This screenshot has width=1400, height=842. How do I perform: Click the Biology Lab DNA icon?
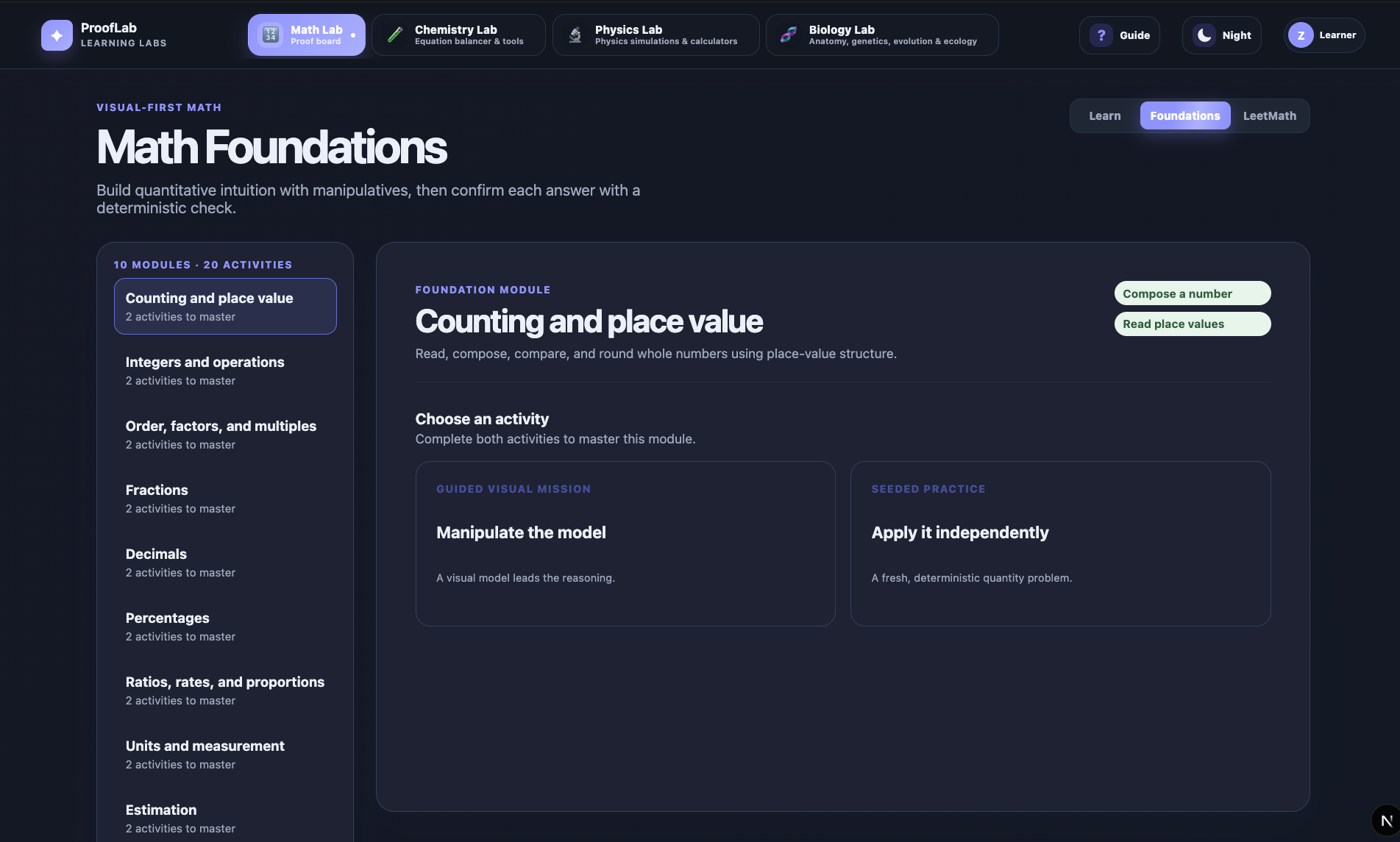[x=789, y=35]
